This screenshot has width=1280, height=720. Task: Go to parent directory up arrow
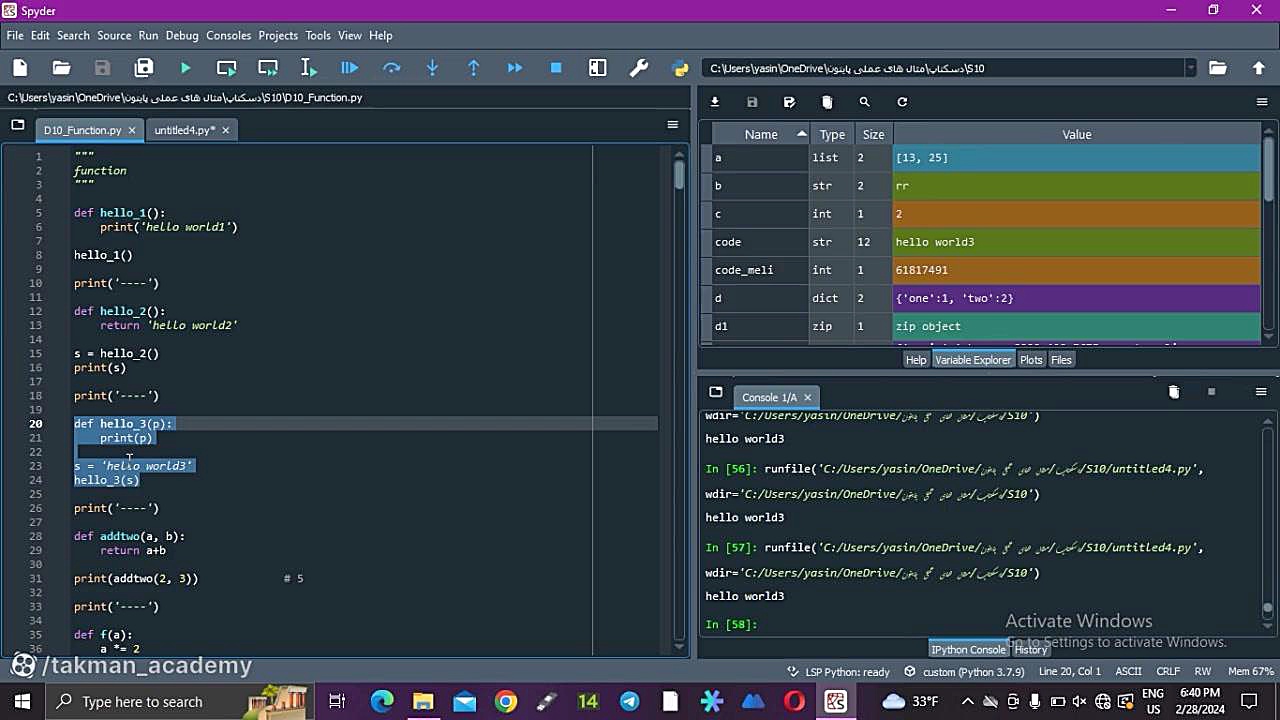1259,68
